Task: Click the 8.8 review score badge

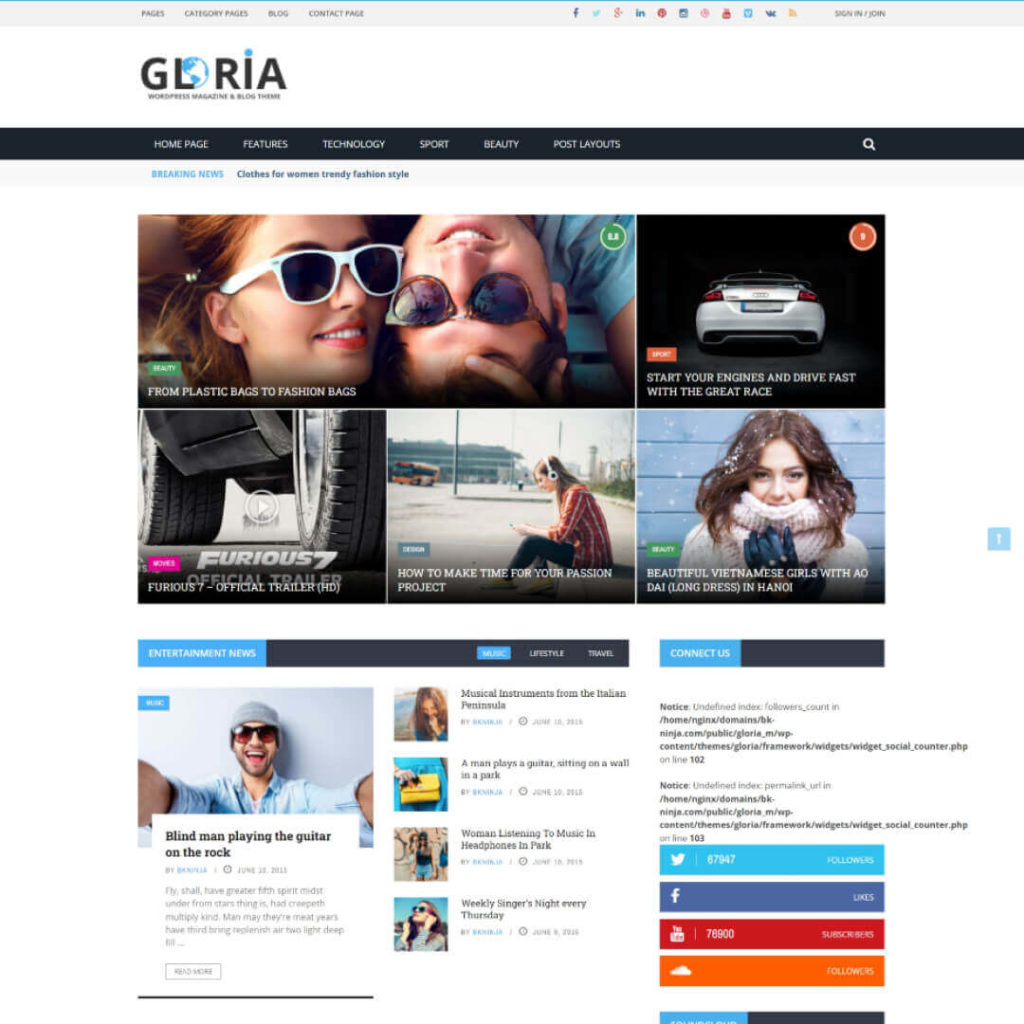Action: click(x=613, y=236)
